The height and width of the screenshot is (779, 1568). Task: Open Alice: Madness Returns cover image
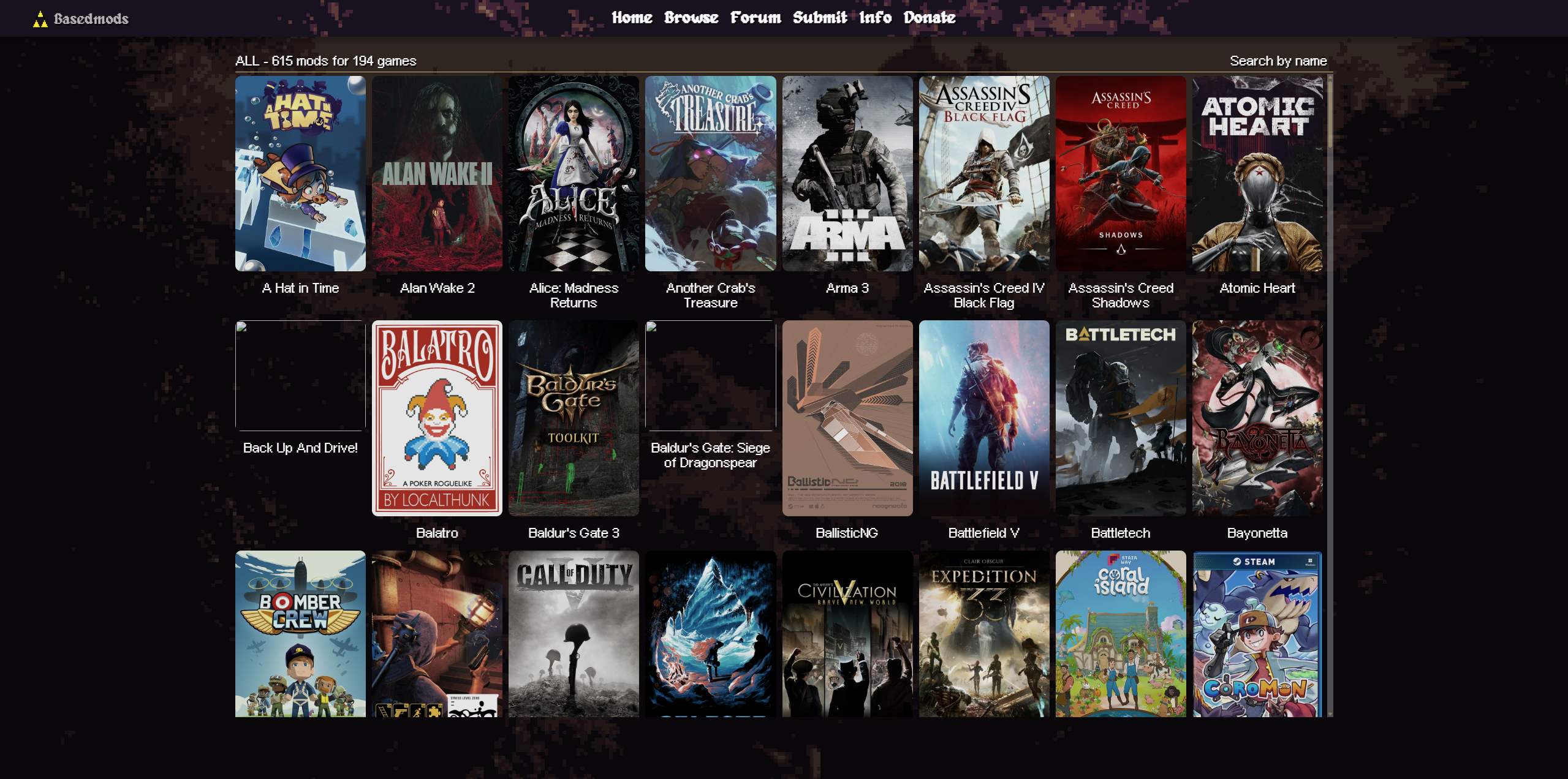coord(574,173)
